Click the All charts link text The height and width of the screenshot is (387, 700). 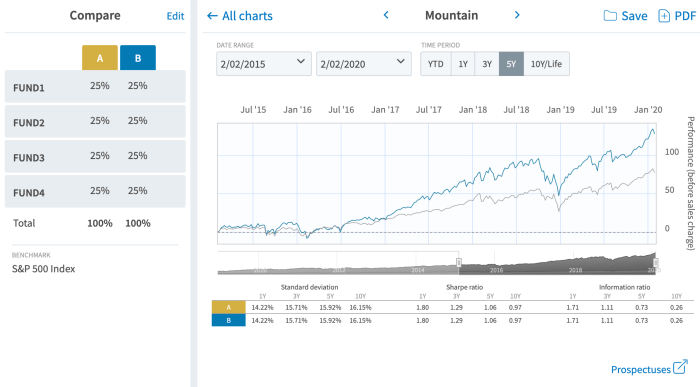coord(247,16)
